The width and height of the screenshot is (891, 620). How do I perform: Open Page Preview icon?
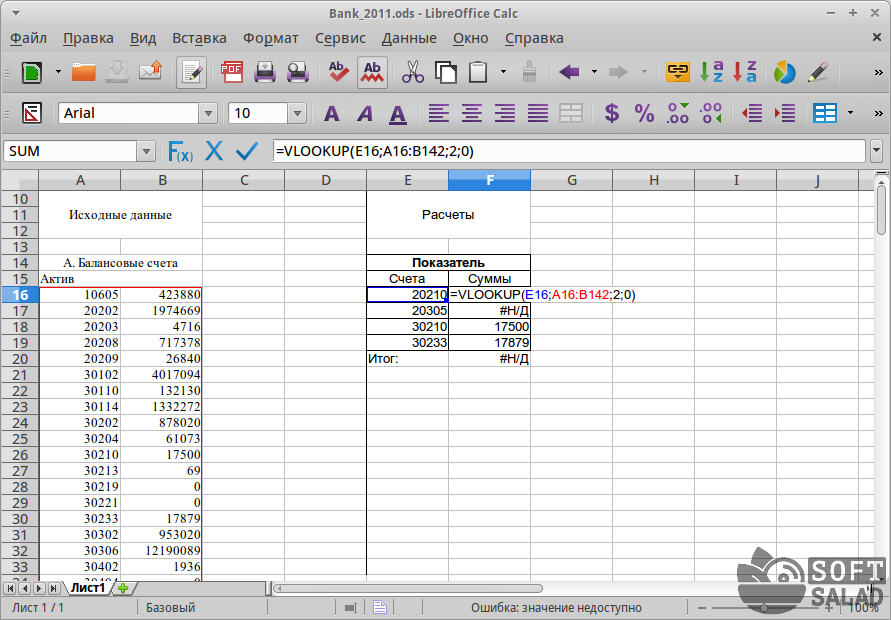[298, 73]
